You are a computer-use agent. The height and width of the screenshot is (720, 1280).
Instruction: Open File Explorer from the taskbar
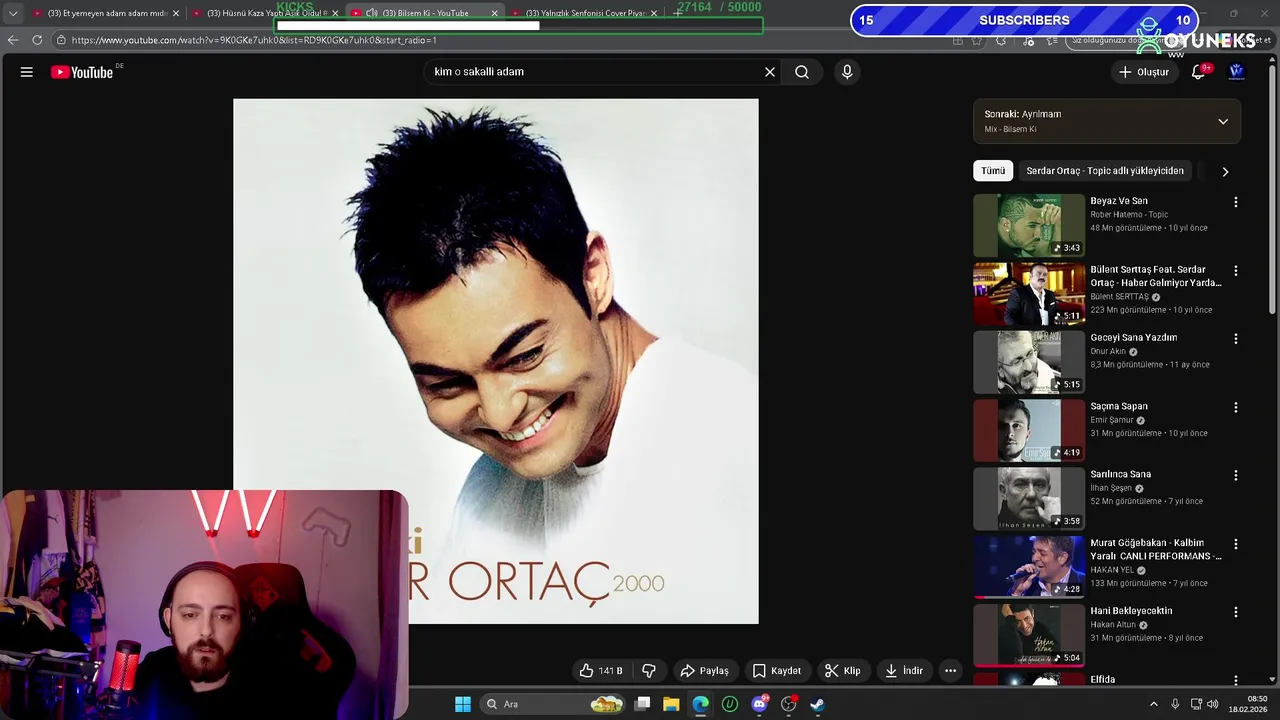[x=671, y=704]
